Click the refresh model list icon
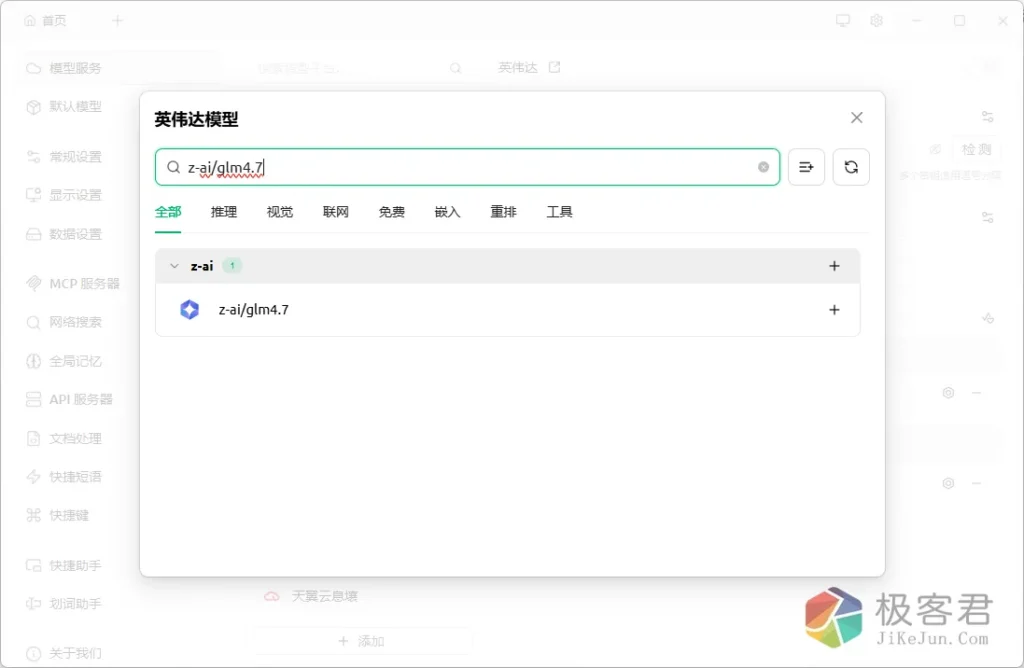 tap(851, 167)
